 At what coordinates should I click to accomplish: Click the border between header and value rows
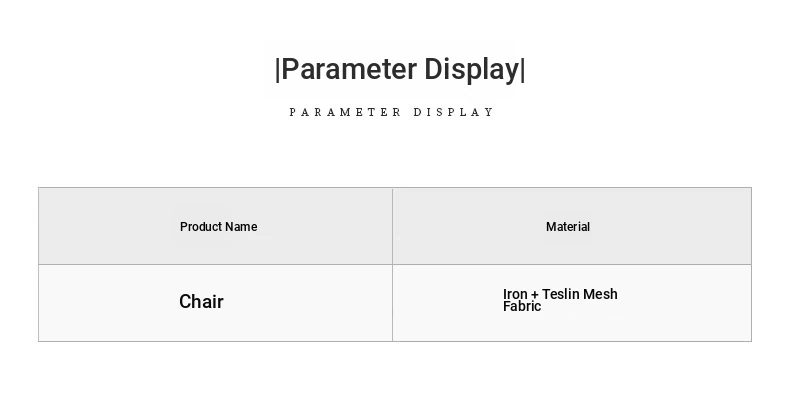point(395,264)
